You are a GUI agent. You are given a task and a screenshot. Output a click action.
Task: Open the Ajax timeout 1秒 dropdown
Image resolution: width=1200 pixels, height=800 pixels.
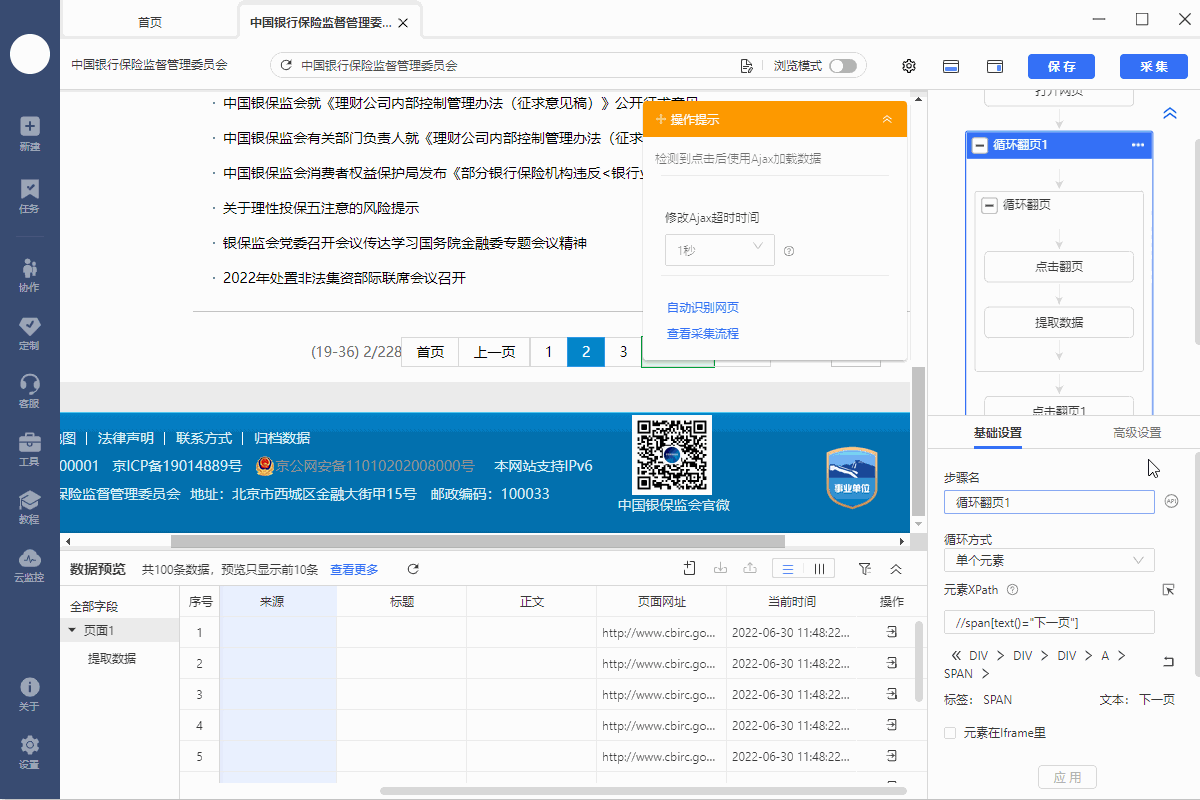720,249
